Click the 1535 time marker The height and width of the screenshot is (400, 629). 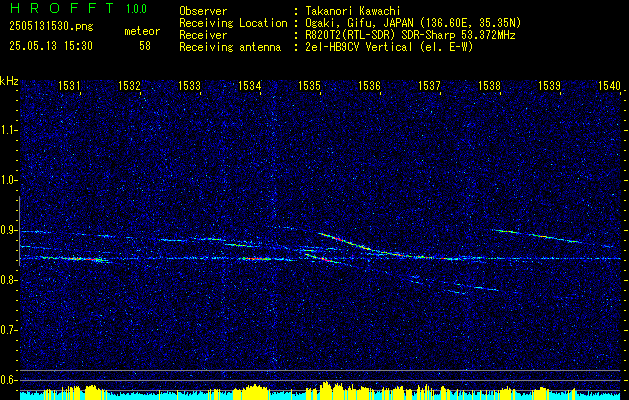309,85
